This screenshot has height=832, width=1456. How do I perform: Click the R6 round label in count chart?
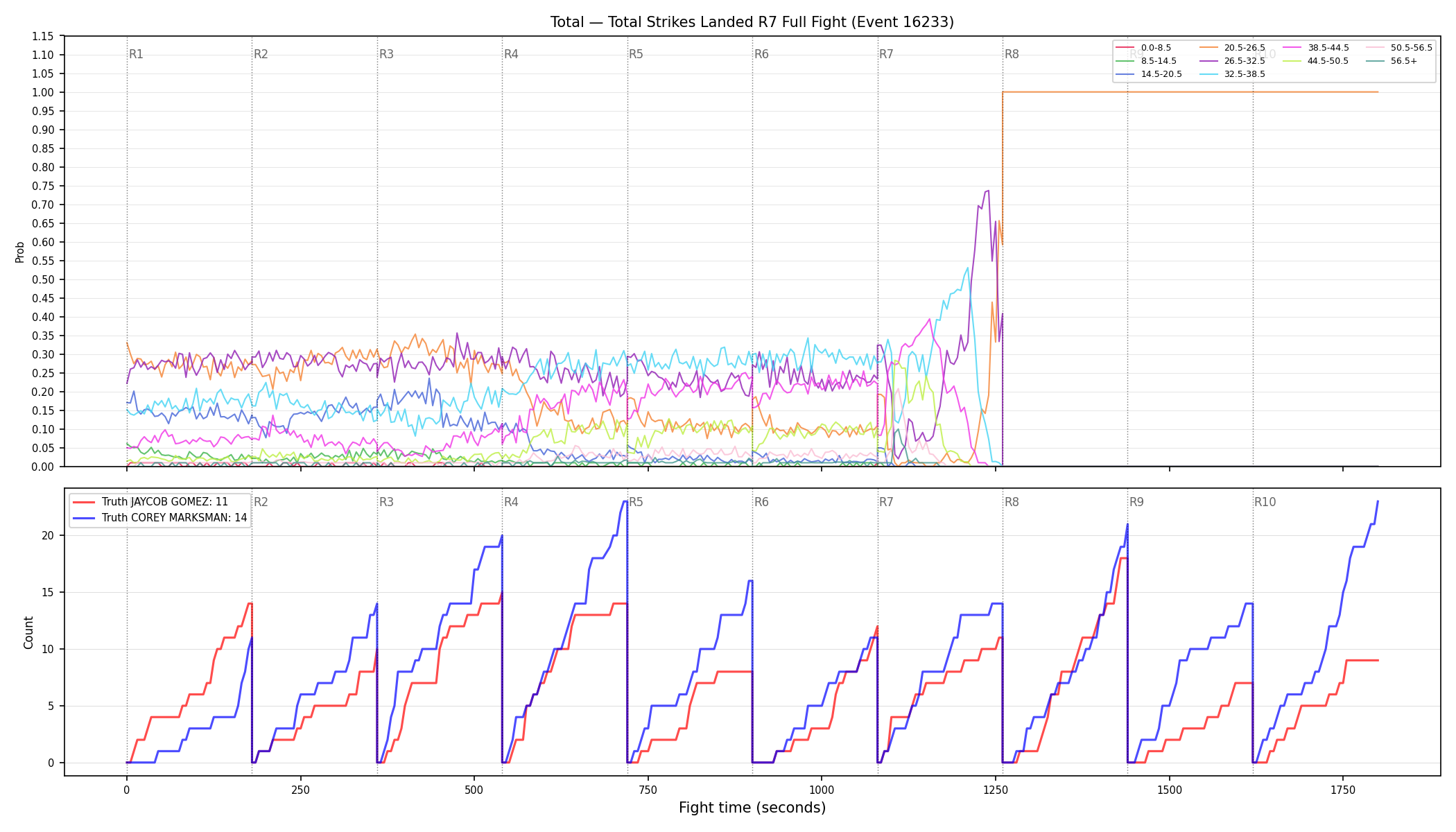761,502
